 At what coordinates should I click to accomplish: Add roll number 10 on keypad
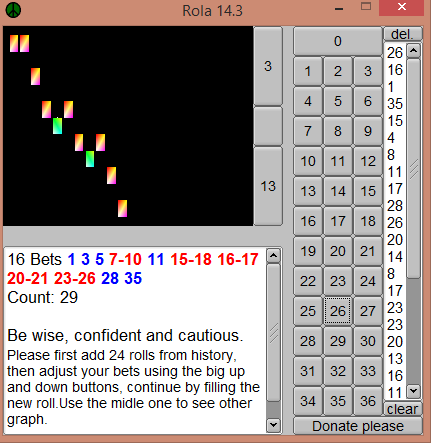(308, 161)
